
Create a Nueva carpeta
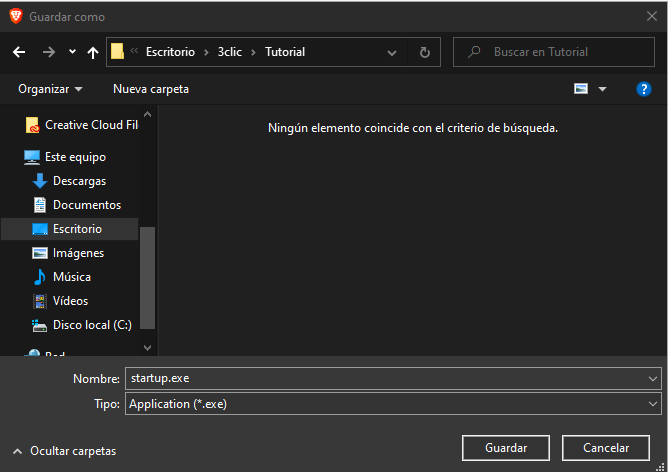[150, 89]
